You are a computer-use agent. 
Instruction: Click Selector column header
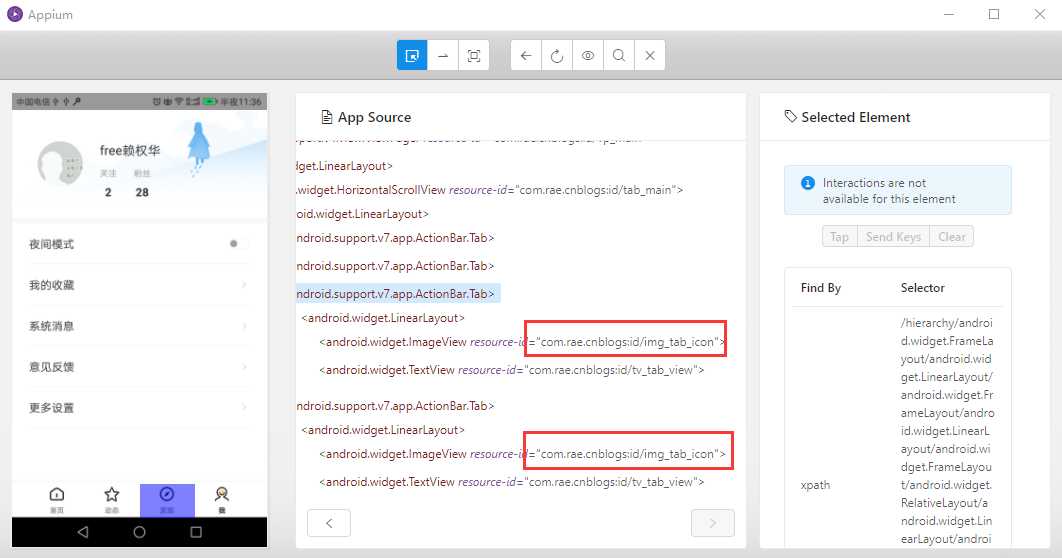tap(922, 288)
